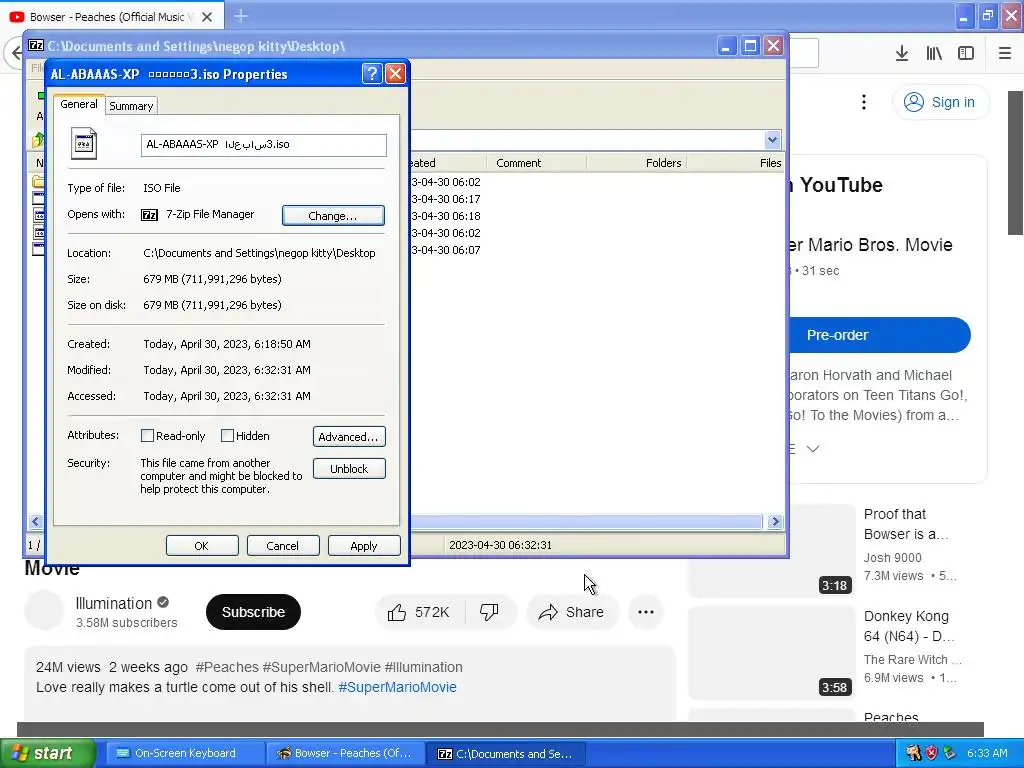
Task: Click the #SuperMarioMovie hashtag link
Action: point(397,687)
